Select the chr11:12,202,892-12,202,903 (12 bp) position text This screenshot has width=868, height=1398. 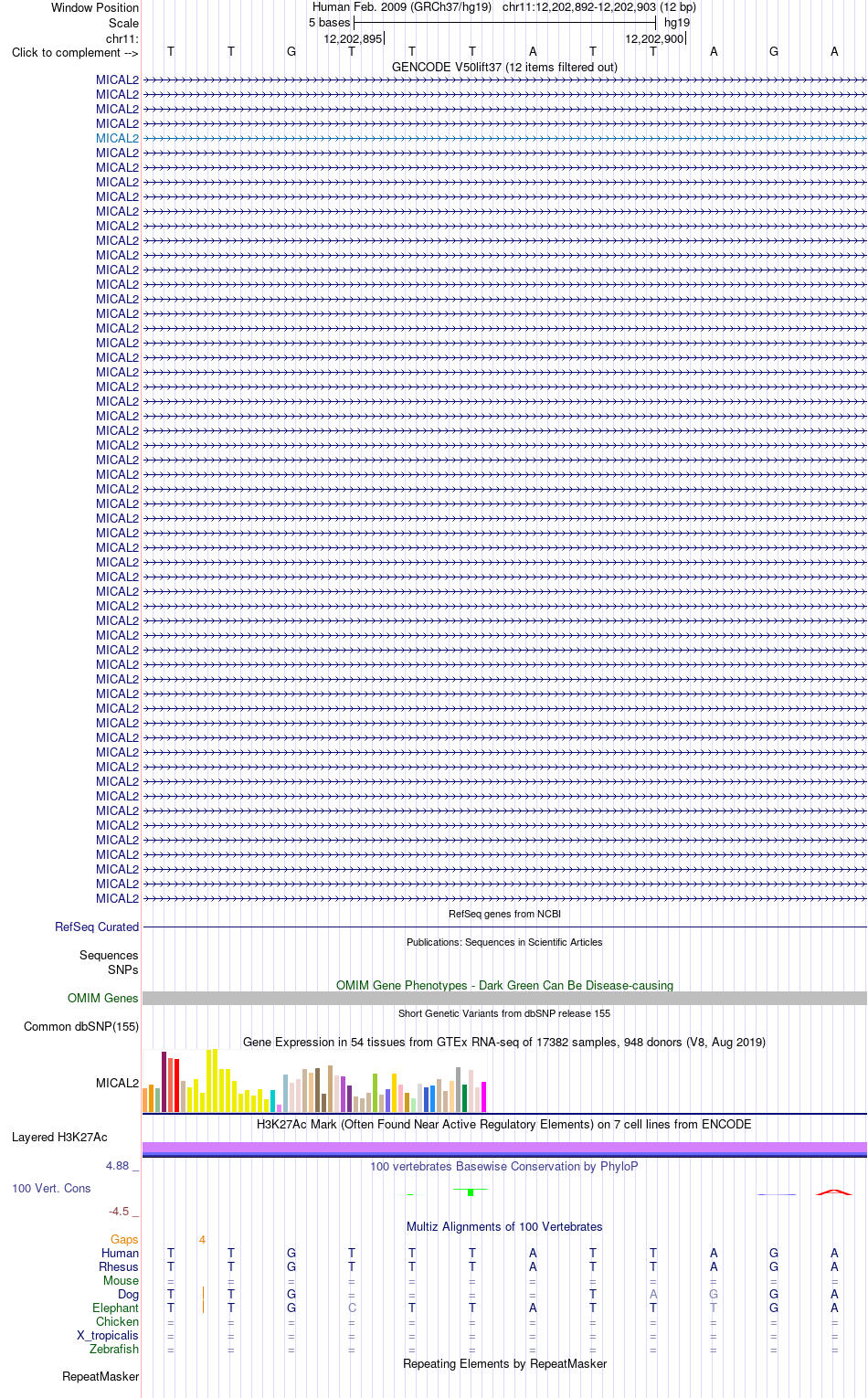coord(599,6)
